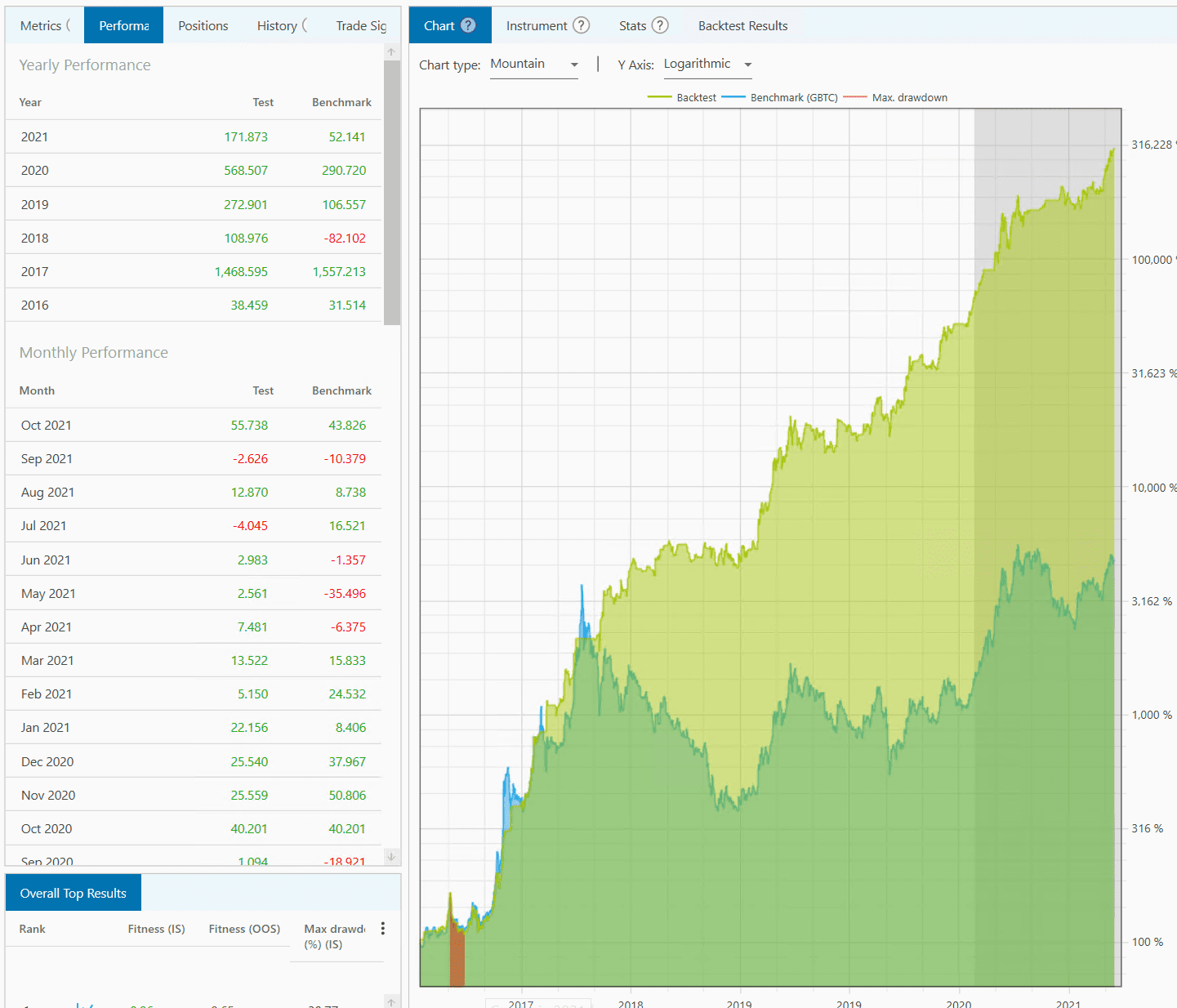Click the help icon on Chart tab

point(468,25)
